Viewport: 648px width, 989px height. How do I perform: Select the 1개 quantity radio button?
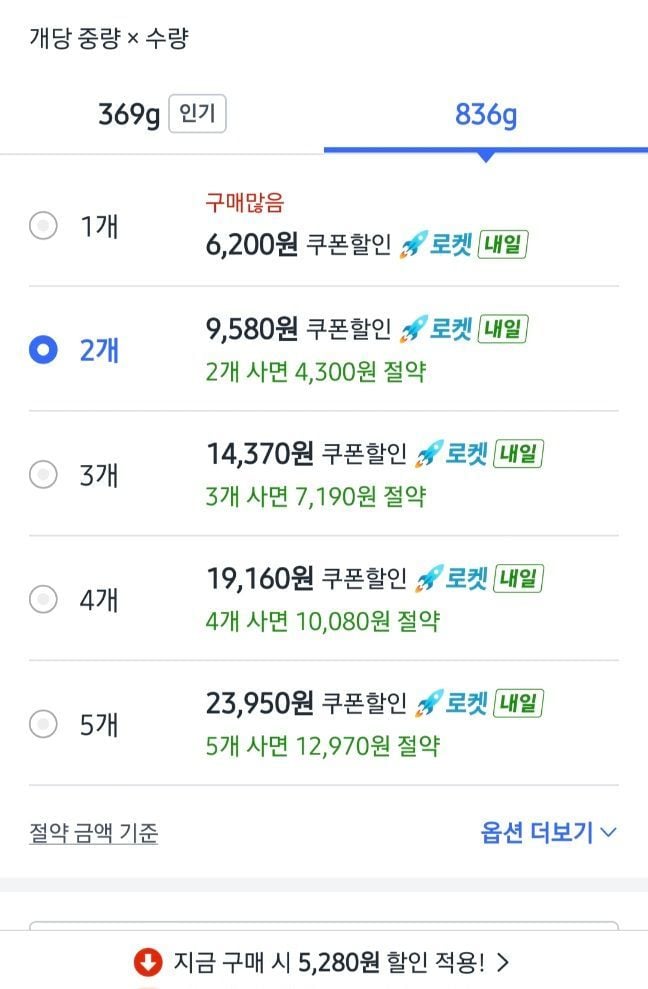43,227
